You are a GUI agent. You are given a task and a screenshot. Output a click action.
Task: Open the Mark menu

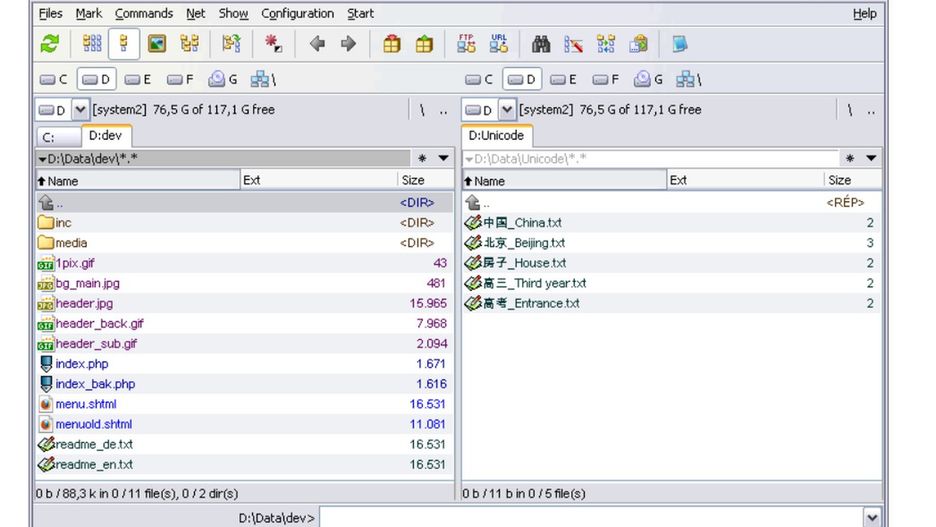pos(89,13)
